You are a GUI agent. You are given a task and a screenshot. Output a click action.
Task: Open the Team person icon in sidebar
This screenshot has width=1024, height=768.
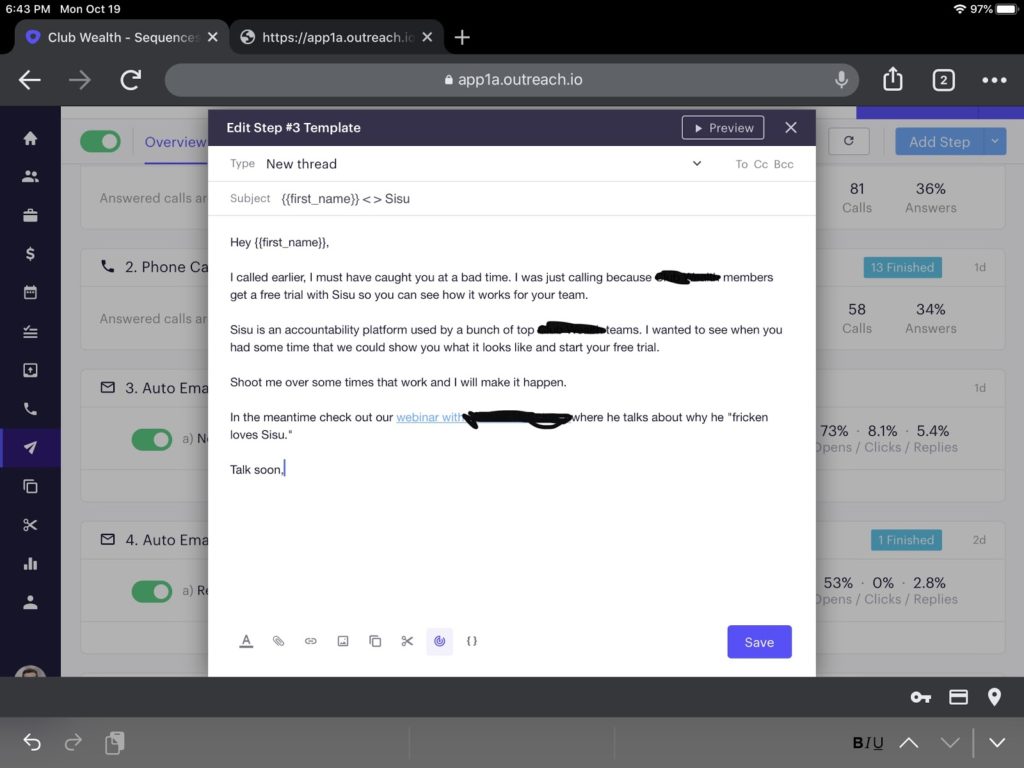30,602
